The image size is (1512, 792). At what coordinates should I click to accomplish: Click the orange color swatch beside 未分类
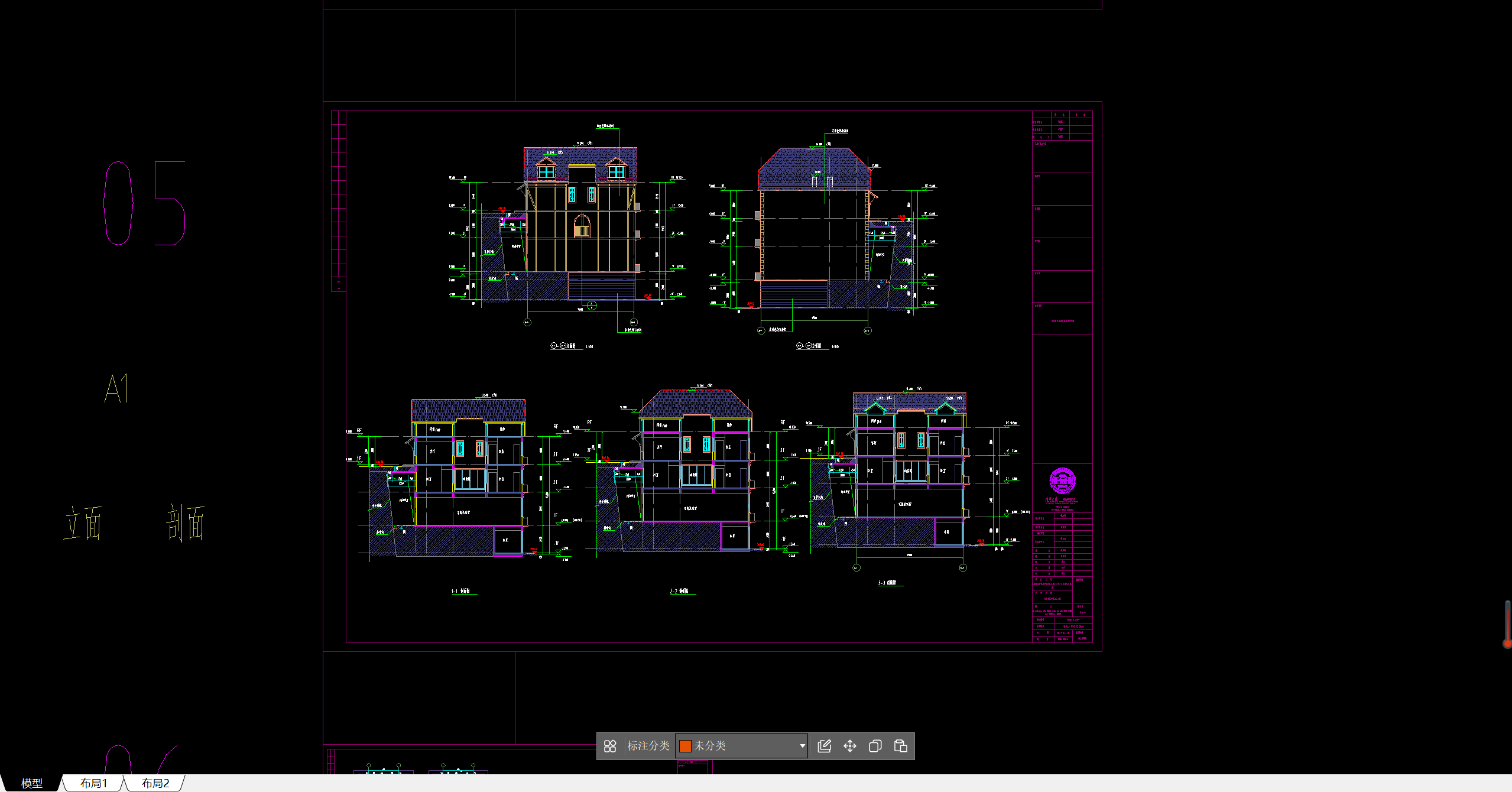(x=685, y=746)
